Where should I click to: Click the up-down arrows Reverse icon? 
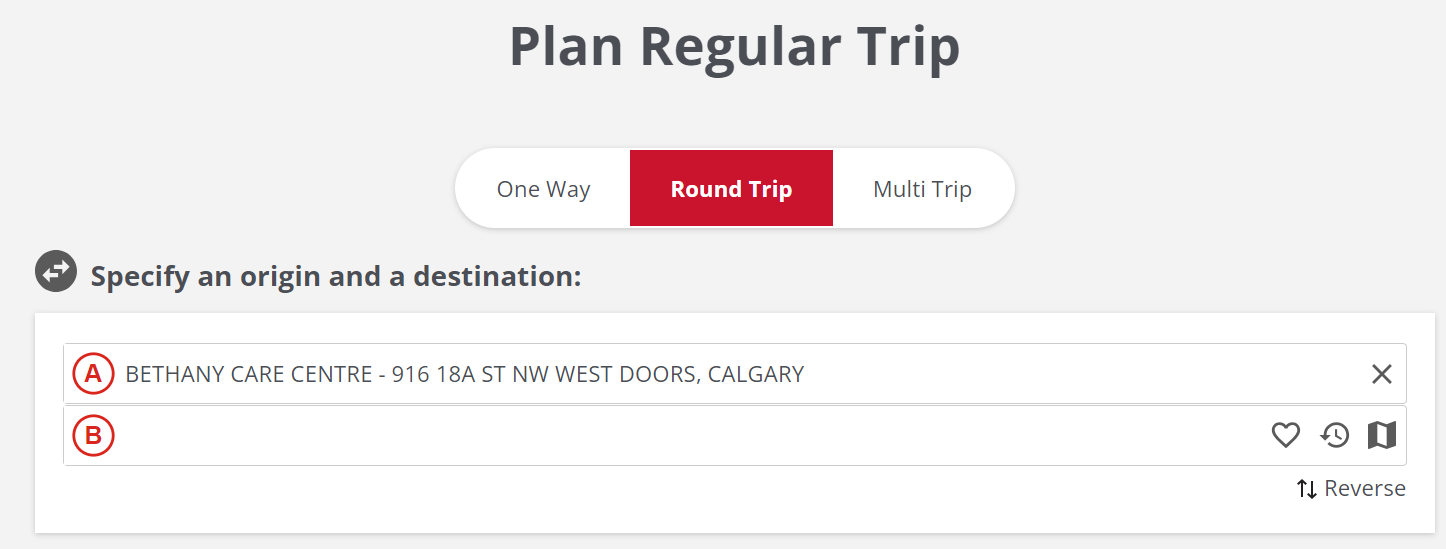[x=1306, y=489]
